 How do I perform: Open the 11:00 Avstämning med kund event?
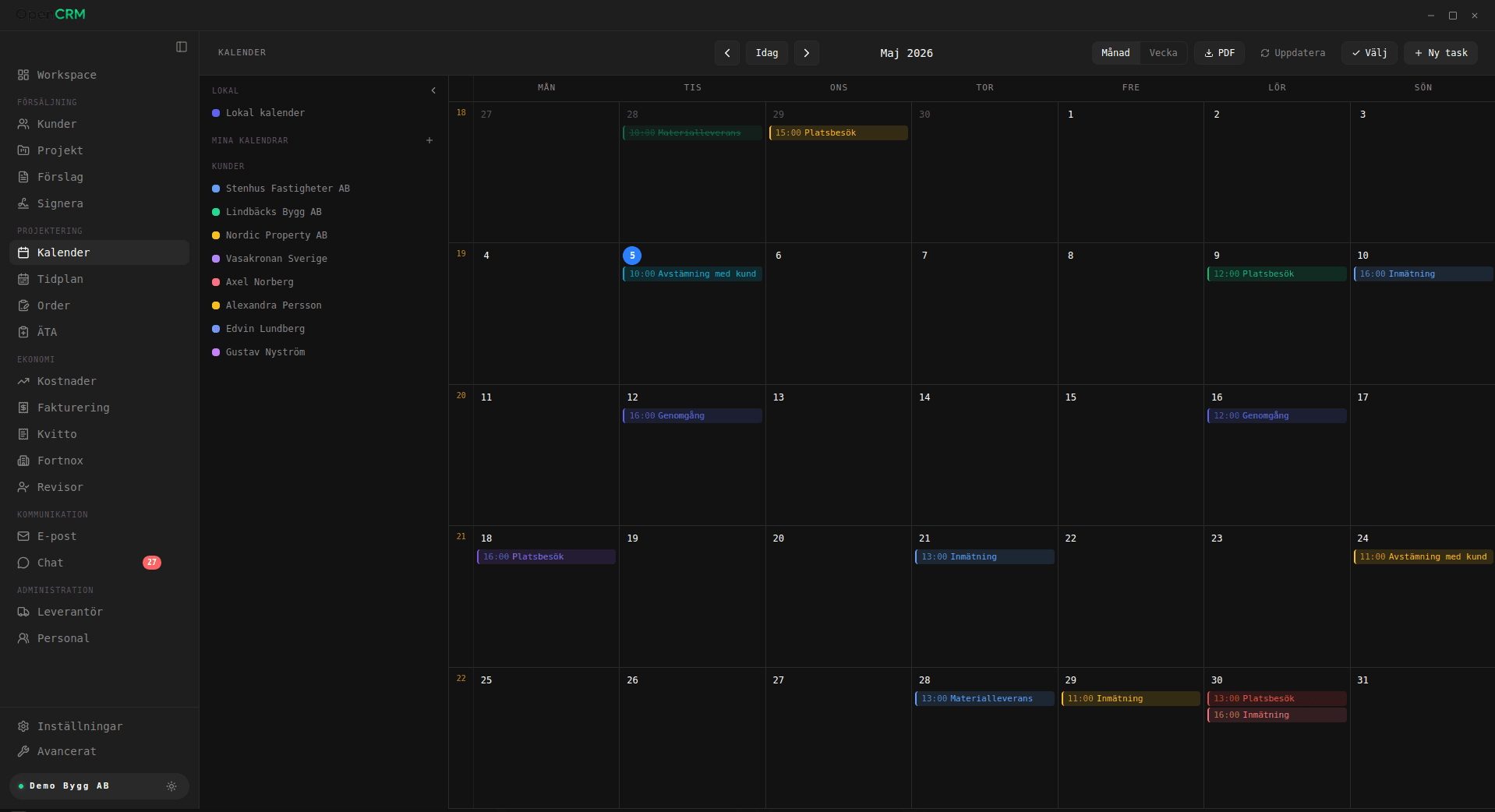coord(1423,557)
